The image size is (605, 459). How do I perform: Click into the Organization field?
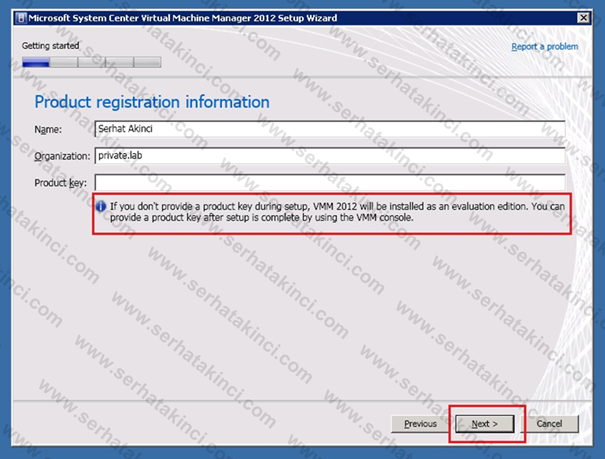click(x=330, y=155)
